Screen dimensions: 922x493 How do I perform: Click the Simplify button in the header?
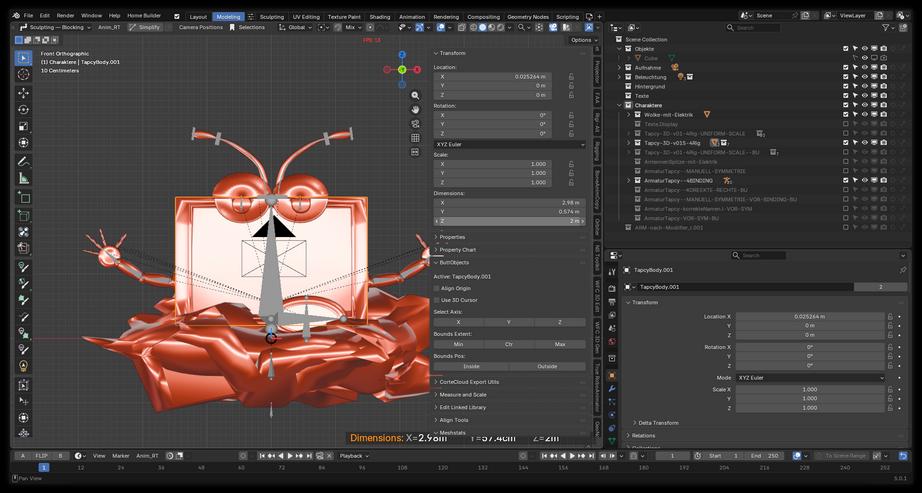coord(145,28)
